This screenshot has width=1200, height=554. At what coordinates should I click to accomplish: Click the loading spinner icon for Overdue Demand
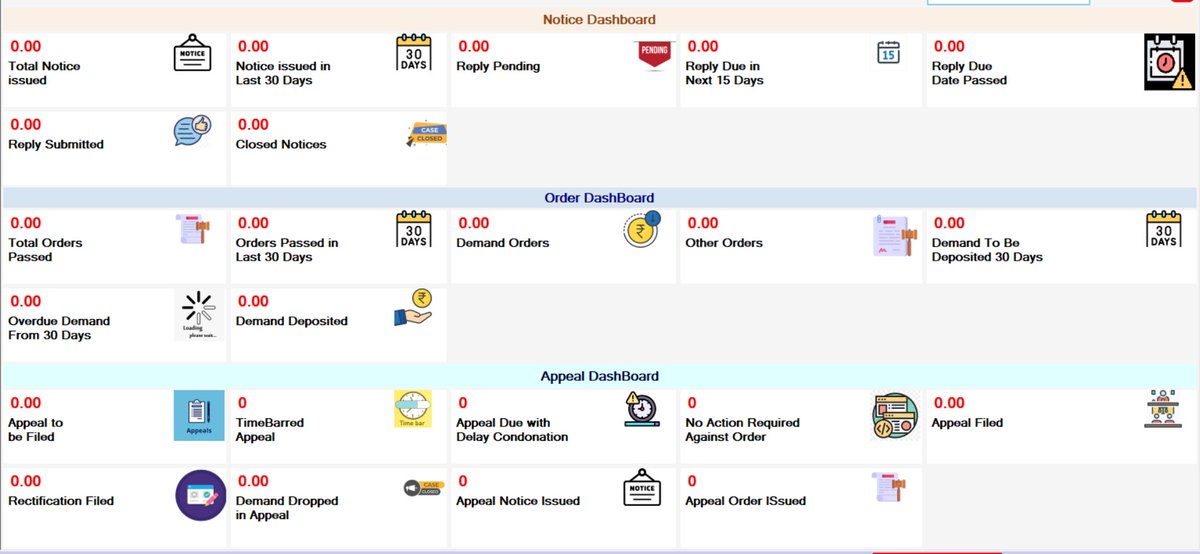(200, 315)
